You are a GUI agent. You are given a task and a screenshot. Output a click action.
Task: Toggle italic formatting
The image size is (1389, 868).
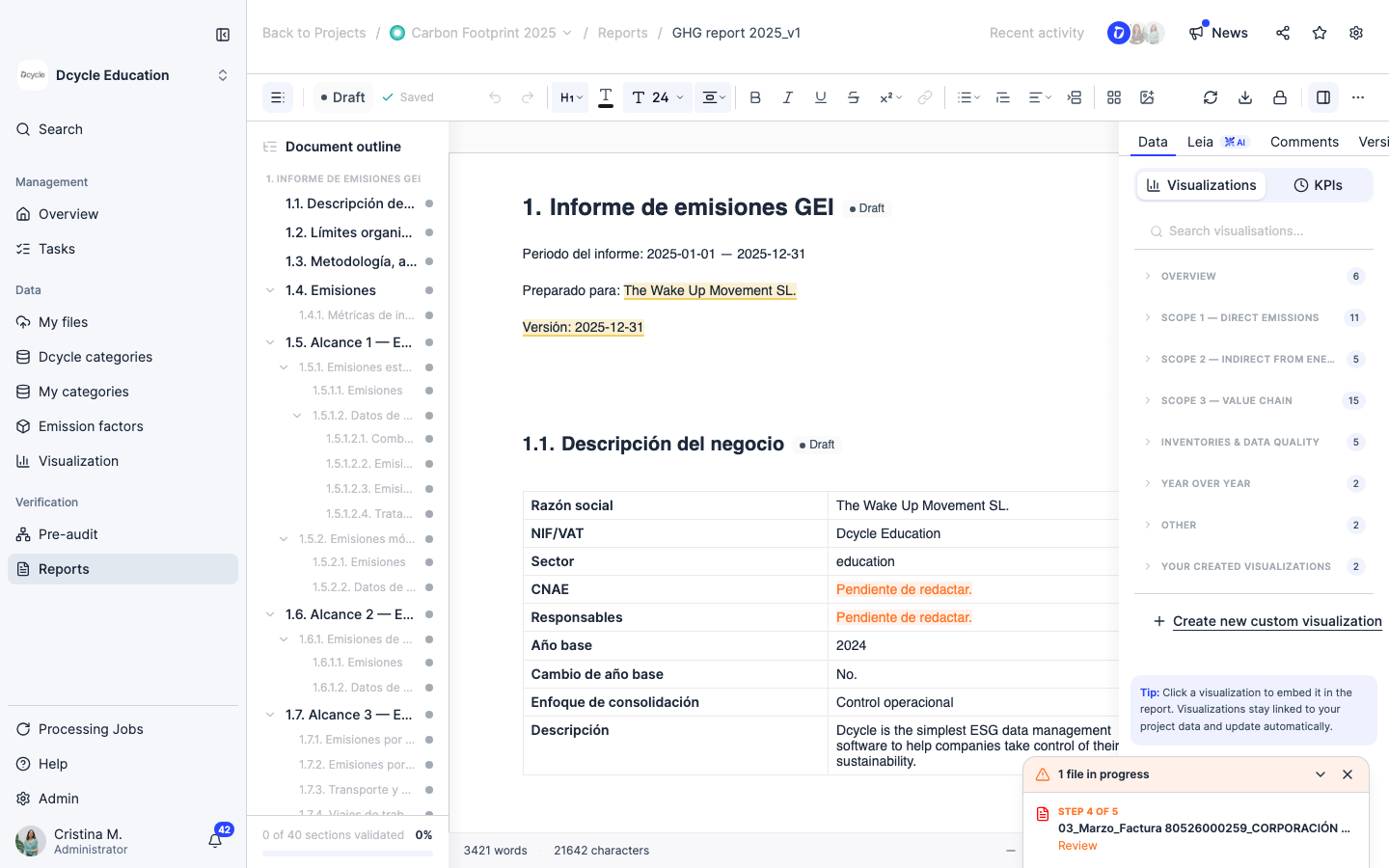788,97
